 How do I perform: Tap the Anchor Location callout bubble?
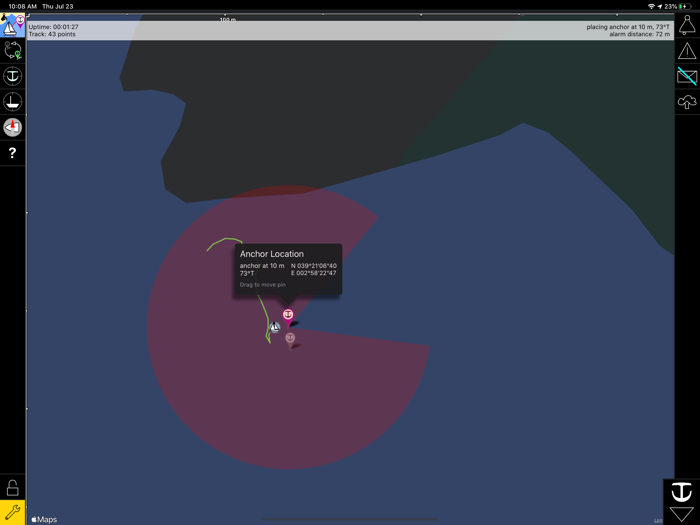[x=288, y=269]
